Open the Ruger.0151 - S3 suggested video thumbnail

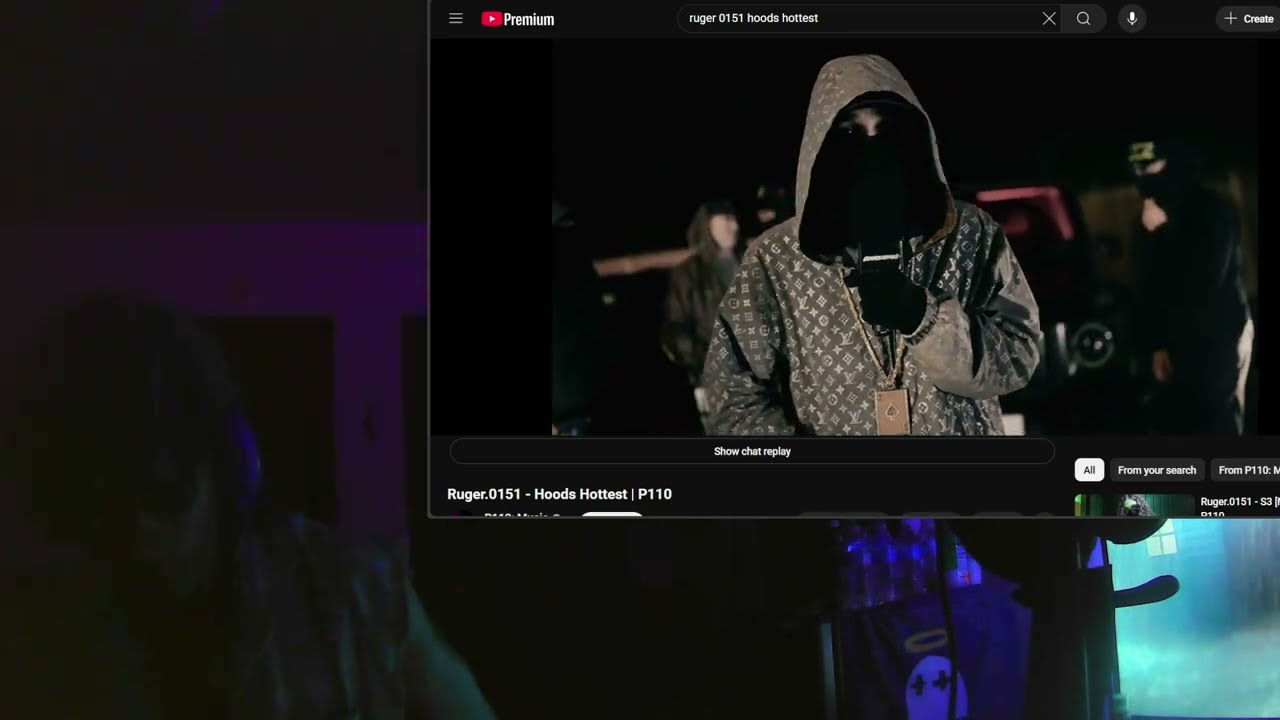click(x=1134, y=505)
